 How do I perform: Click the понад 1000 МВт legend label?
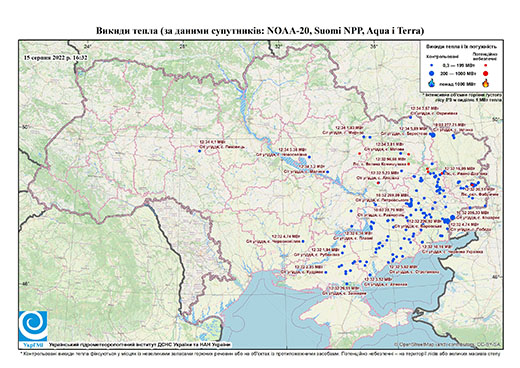[458, 83]
